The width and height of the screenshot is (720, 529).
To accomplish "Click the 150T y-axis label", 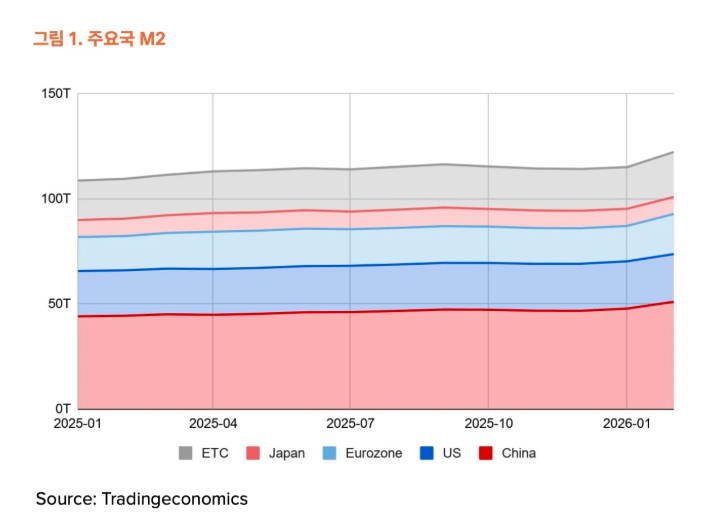I will click(x=56, y=93).
